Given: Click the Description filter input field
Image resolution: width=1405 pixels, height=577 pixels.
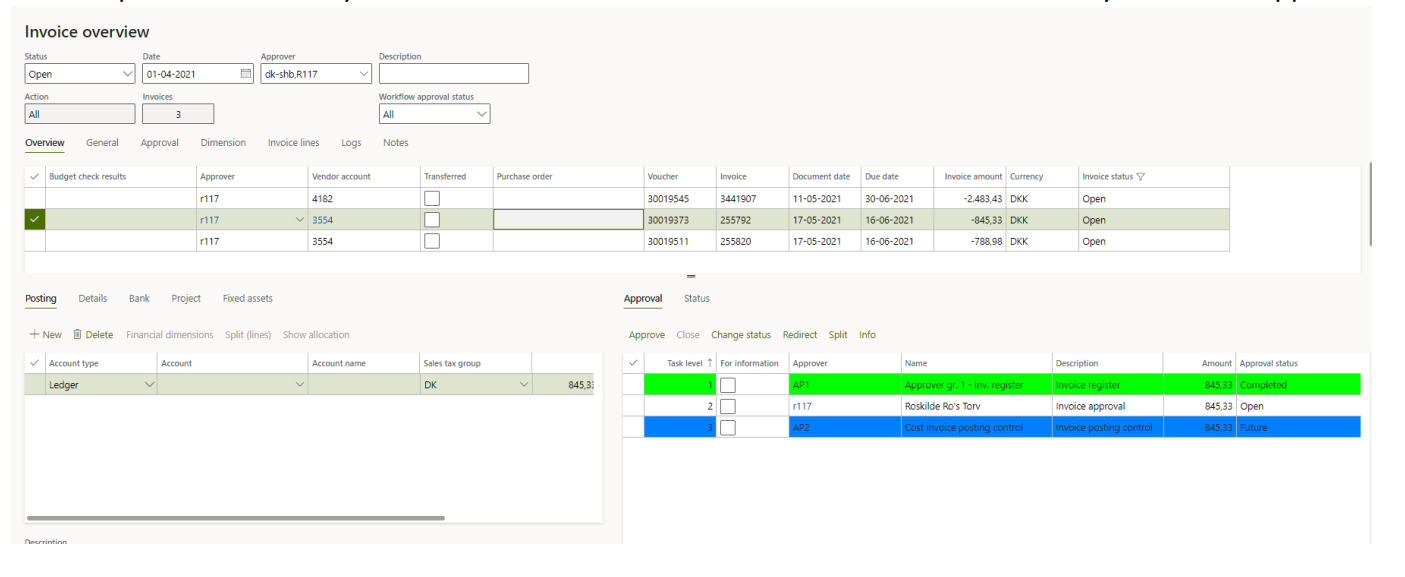Looking at the screenshot, I should click(453, 74).
